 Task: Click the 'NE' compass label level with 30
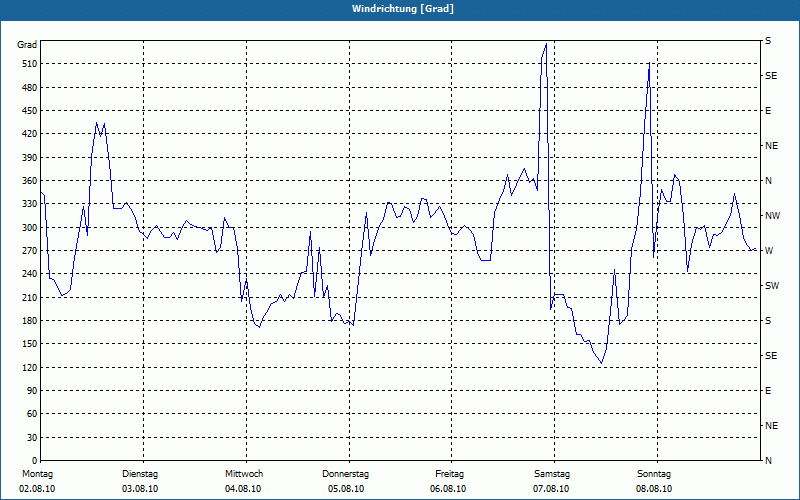point(771,426)
